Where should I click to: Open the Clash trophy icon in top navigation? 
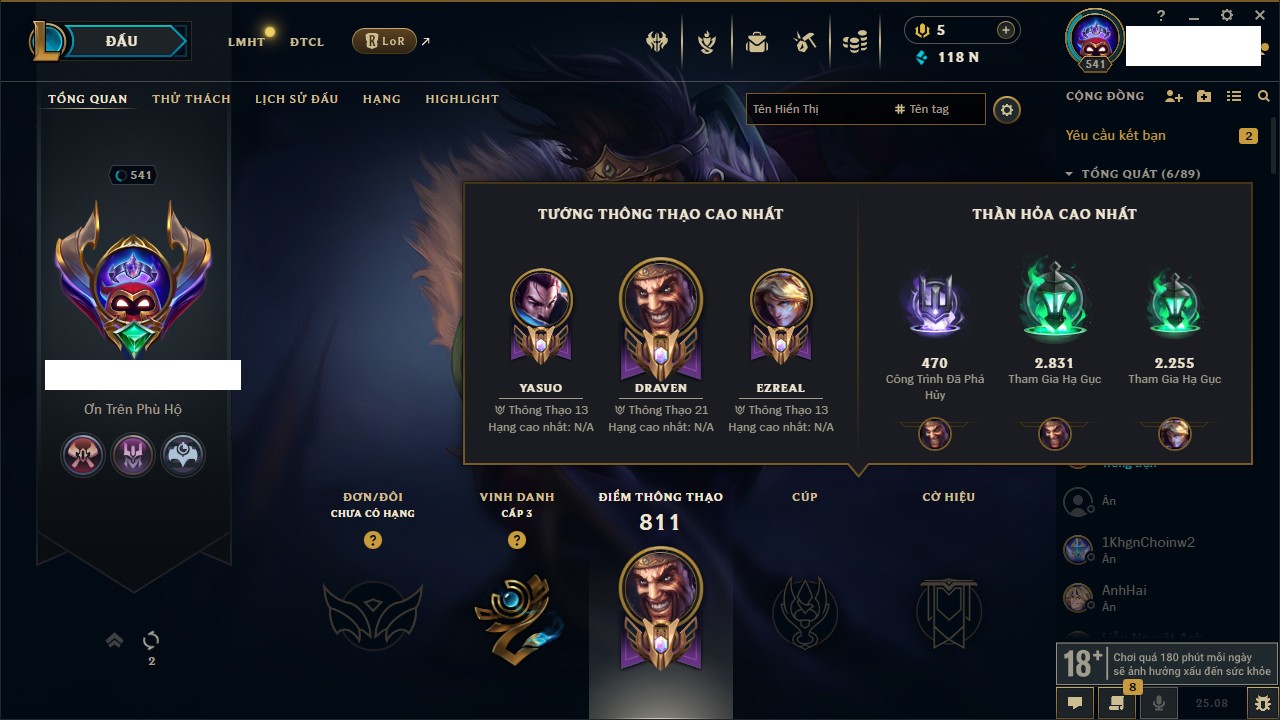pos(657,42)
